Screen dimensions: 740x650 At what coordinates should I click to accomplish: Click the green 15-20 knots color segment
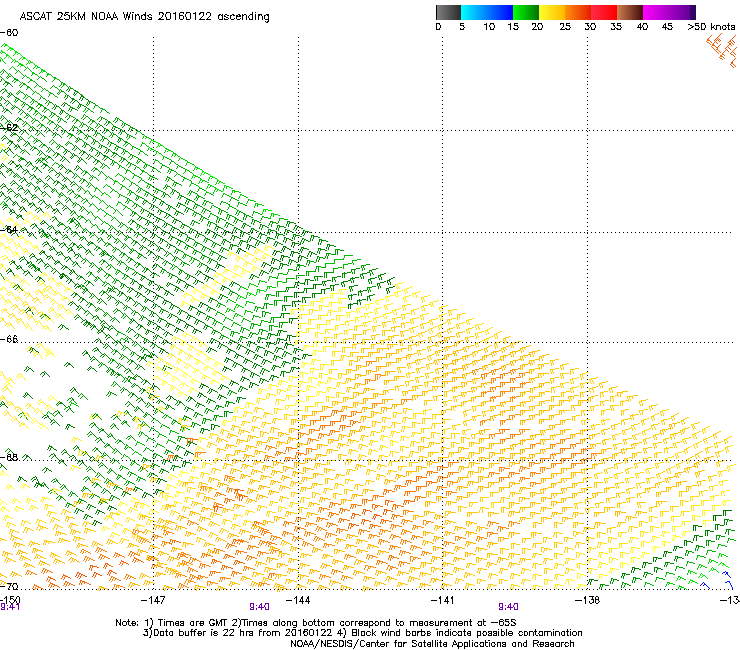[x=526, y=12]
